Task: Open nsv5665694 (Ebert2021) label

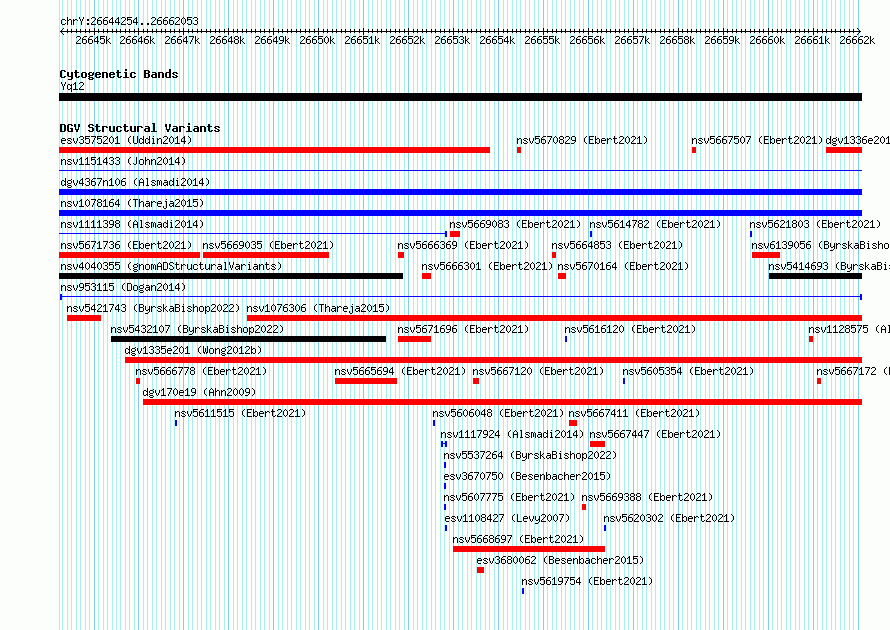Action: tap(400, 371)
